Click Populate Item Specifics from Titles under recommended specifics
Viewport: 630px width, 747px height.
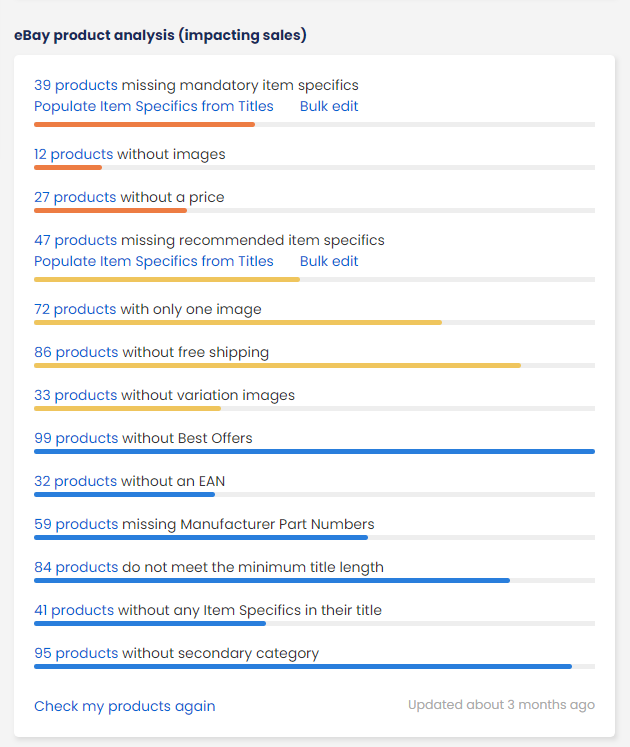click(153, 261)
